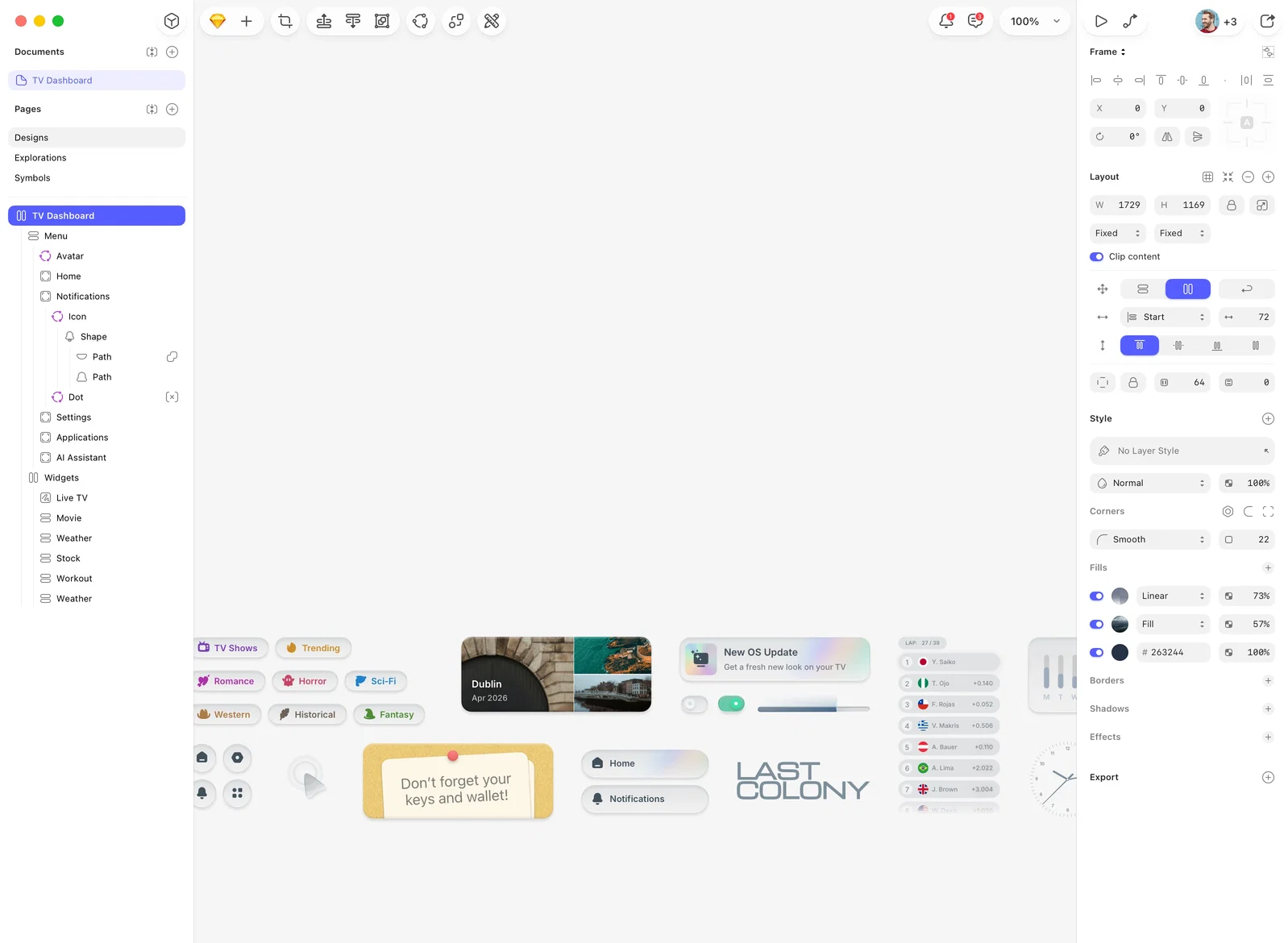Click the share/export icon top right

click(x=1267, y=21)
